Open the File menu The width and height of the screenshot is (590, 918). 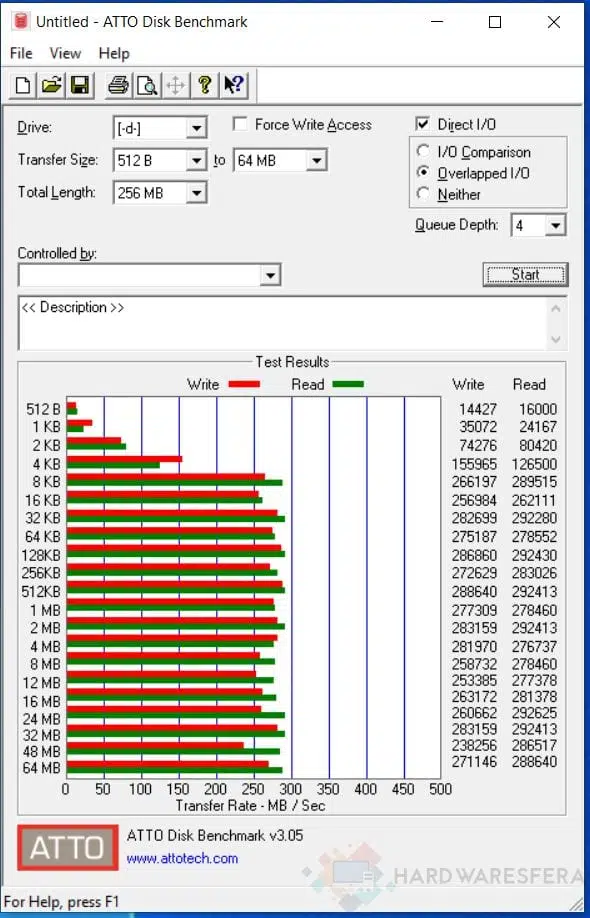point(21,53)
